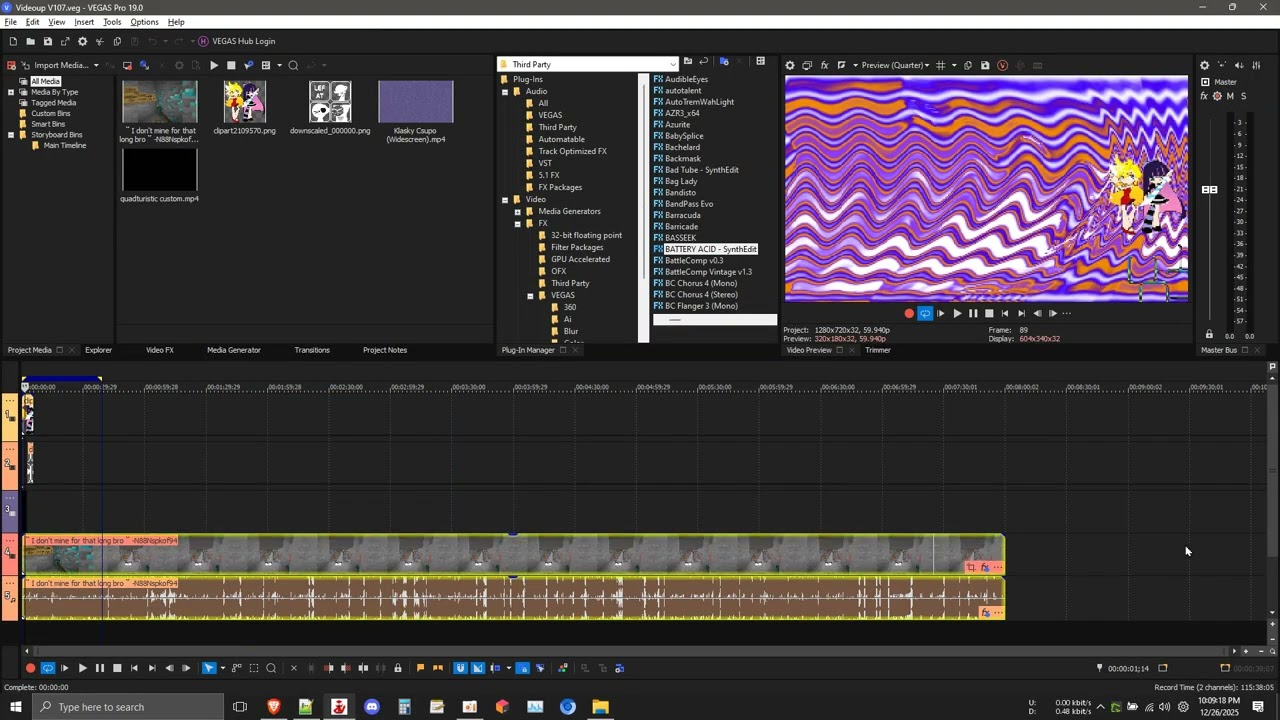This screenshot has height=720, width=1280.
Task: Solo the Master bus with S button
Action: coord(1244,96)
